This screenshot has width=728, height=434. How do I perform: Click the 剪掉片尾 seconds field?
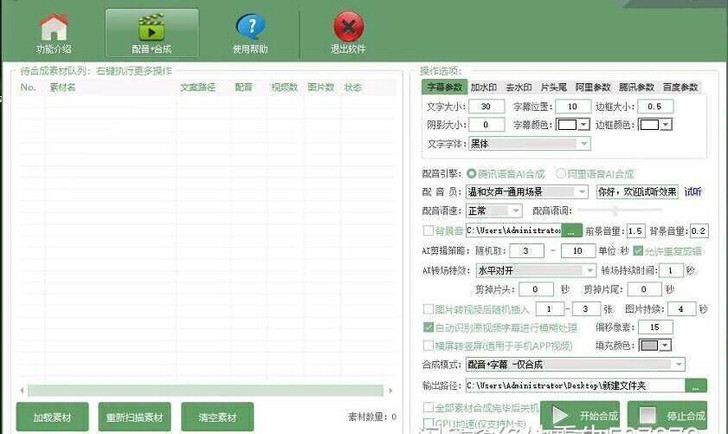click(x=644, y=289)
